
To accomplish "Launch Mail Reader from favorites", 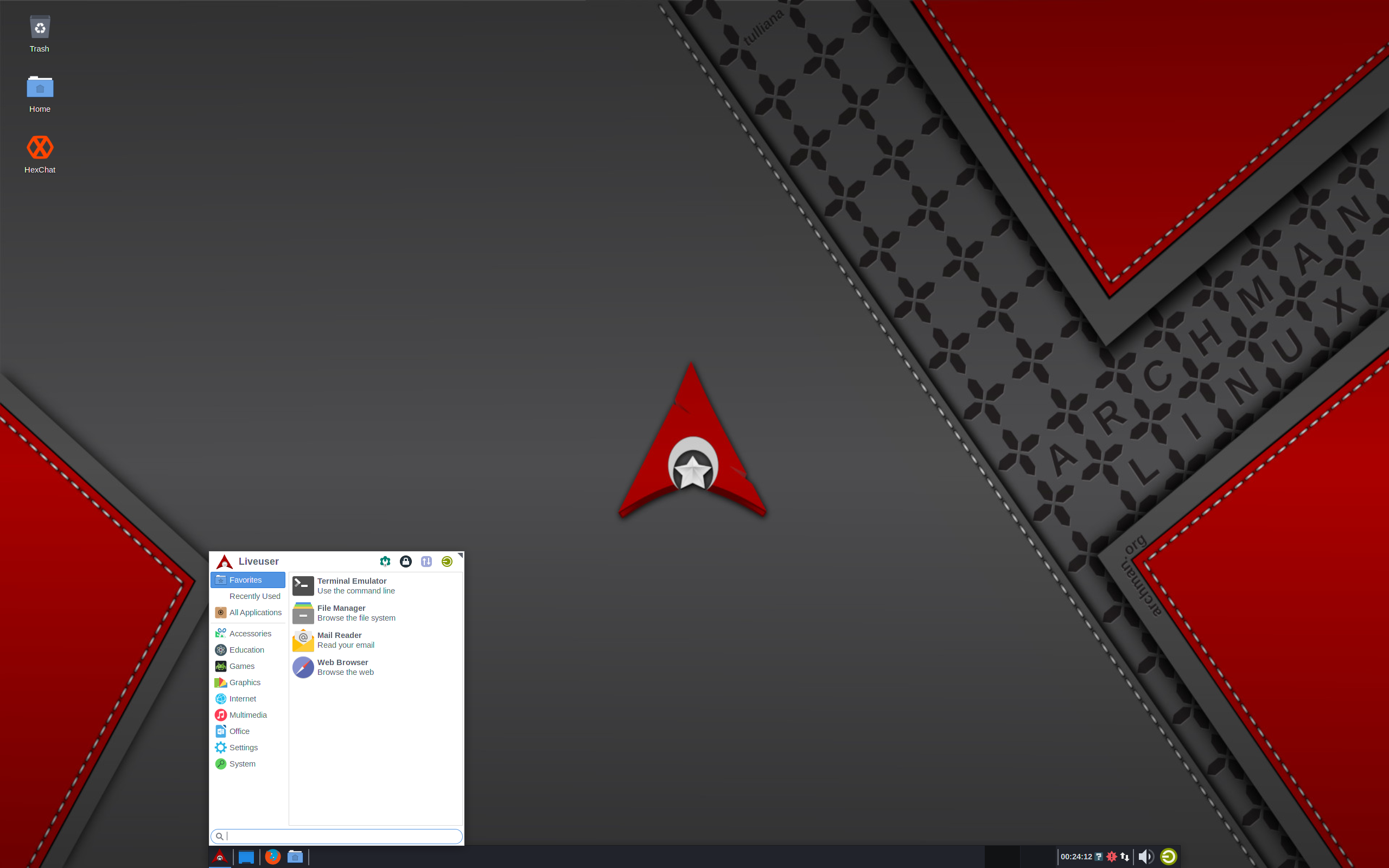I will (x=375, y=640).
